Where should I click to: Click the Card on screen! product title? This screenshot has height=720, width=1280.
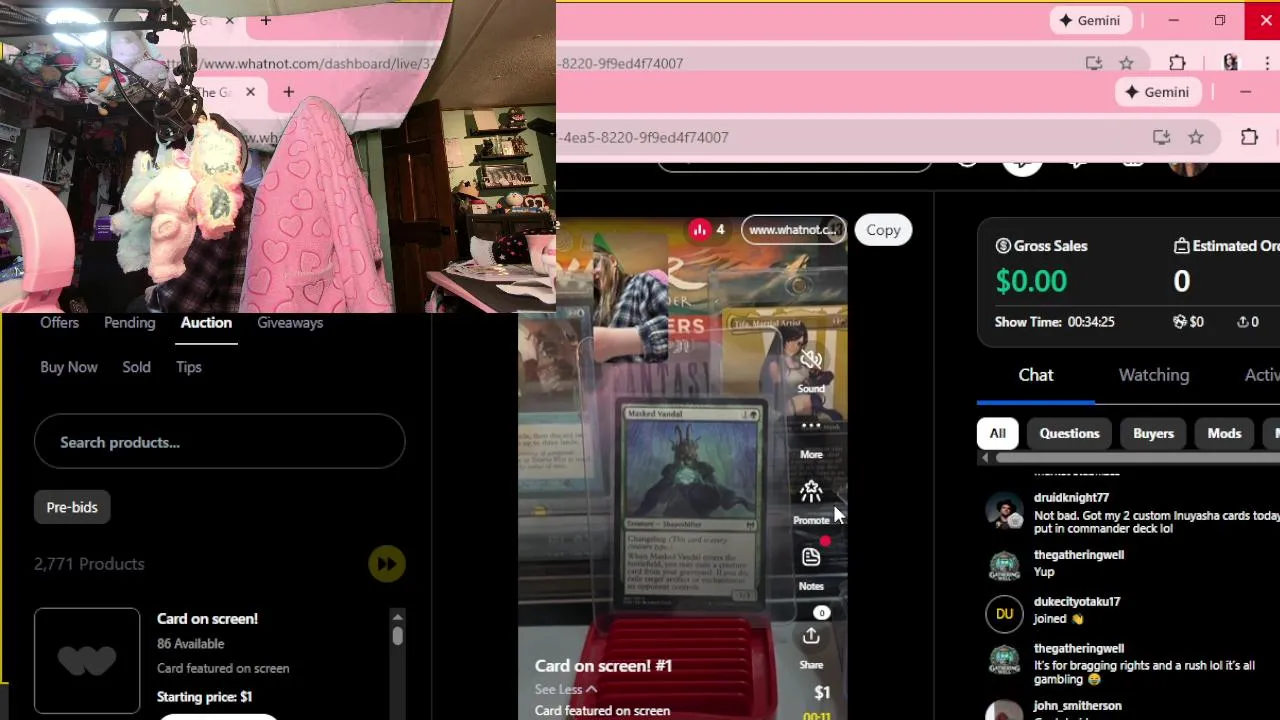click(x=207, y=619)
